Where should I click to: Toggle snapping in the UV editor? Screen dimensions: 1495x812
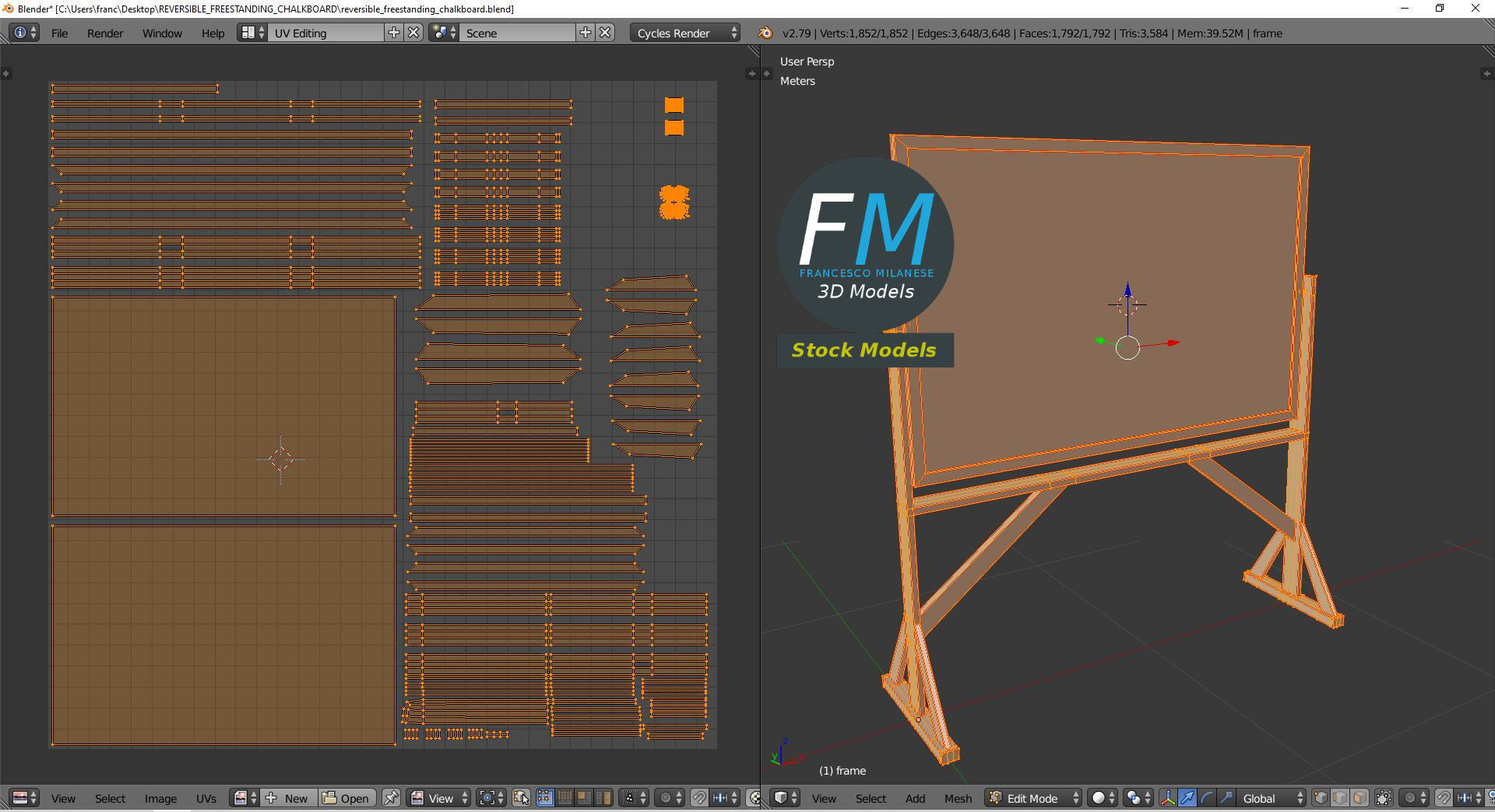(699, 798)
